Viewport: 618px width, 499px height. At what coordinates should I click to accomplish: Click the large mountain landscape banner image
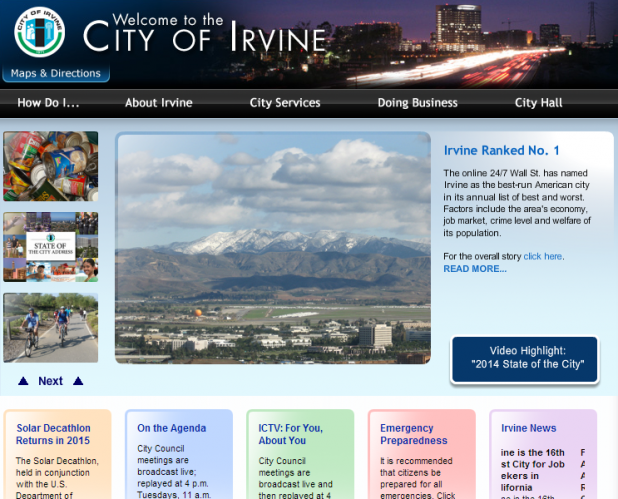pyautogui.click(x=273, y=248)
